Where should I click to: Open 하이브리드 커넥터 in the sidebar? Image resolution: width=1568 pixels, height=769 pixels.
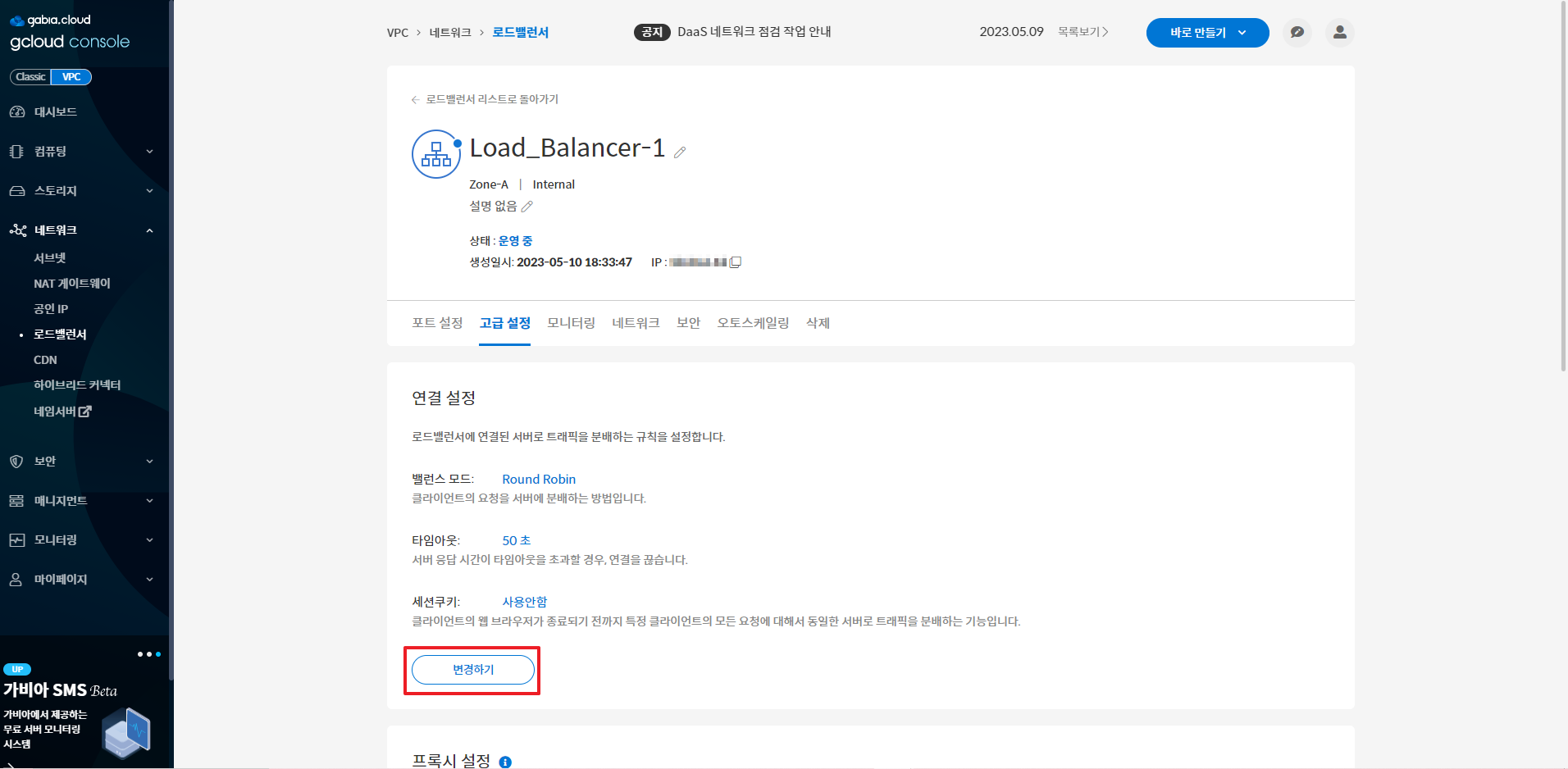77,385
